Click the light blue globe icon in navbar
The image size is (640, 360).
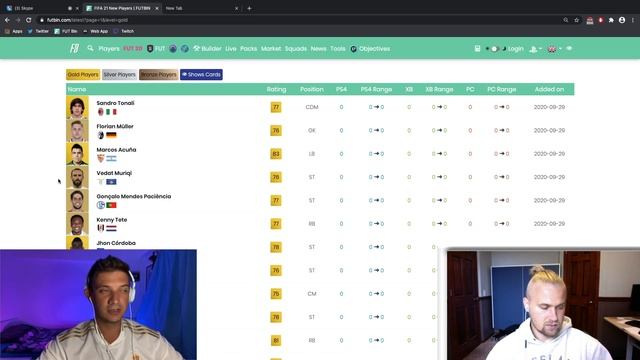click(x=185, y=49)
